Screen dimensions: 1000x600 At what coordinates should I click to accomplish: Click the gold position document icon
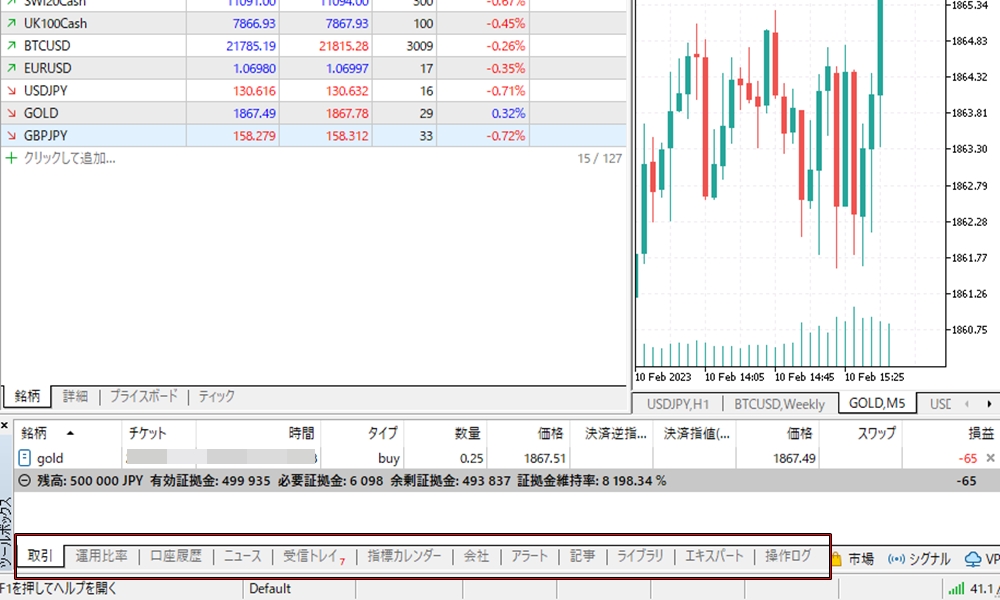pos(25,458)
